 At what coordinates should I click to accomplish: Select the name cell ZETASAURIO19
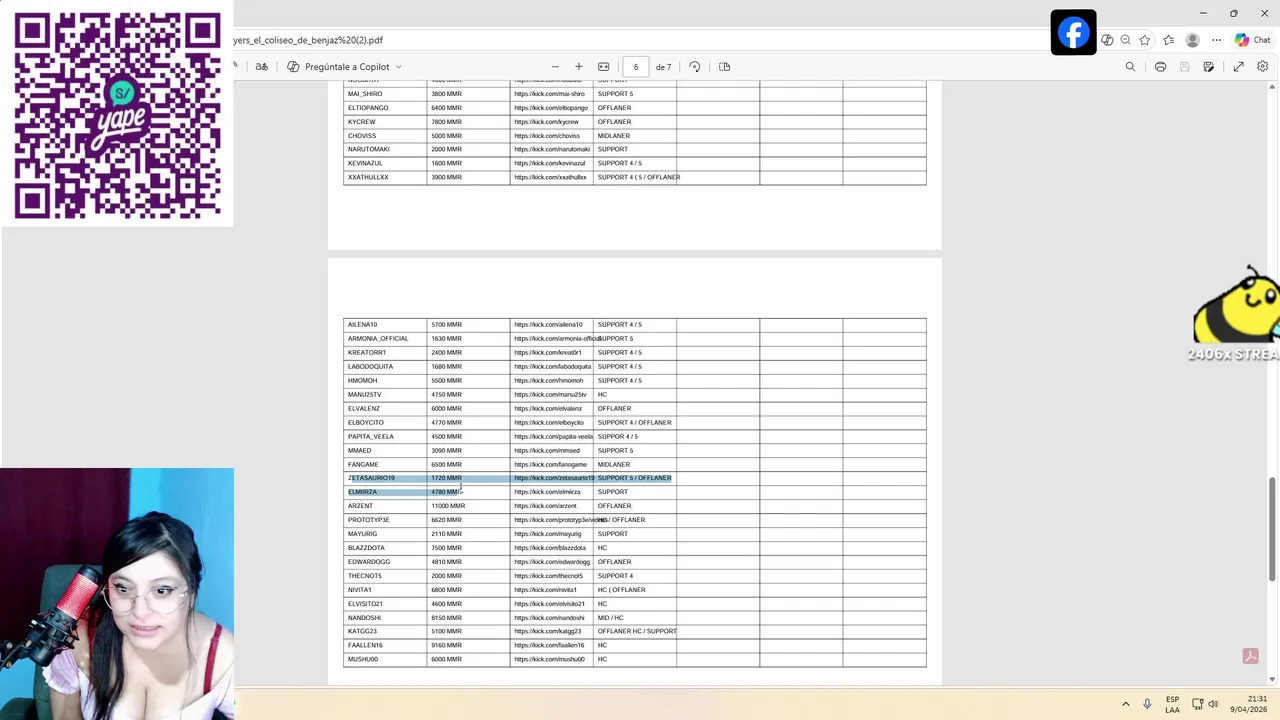[371, 478]
